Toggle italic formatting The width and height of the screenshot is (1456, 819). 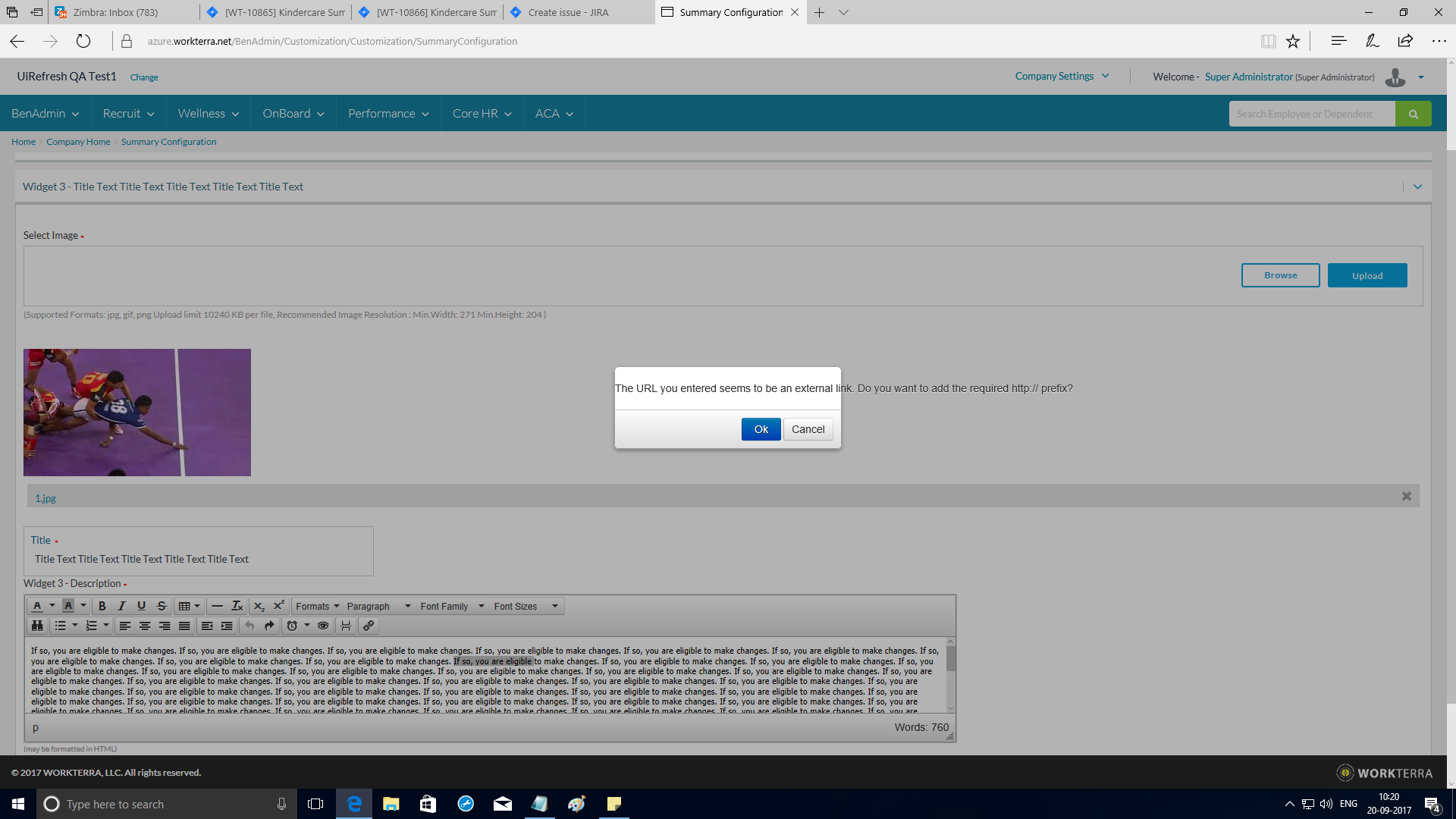(121, 606)
